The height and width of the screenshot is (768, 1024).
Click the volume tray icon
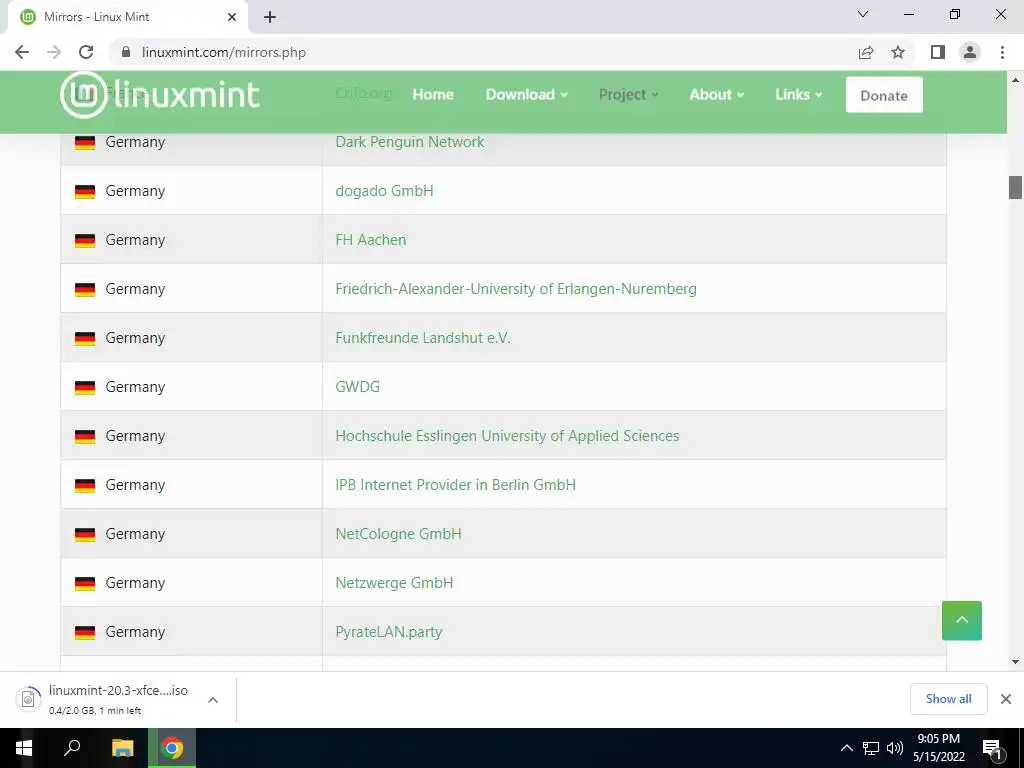pos(895,748)
